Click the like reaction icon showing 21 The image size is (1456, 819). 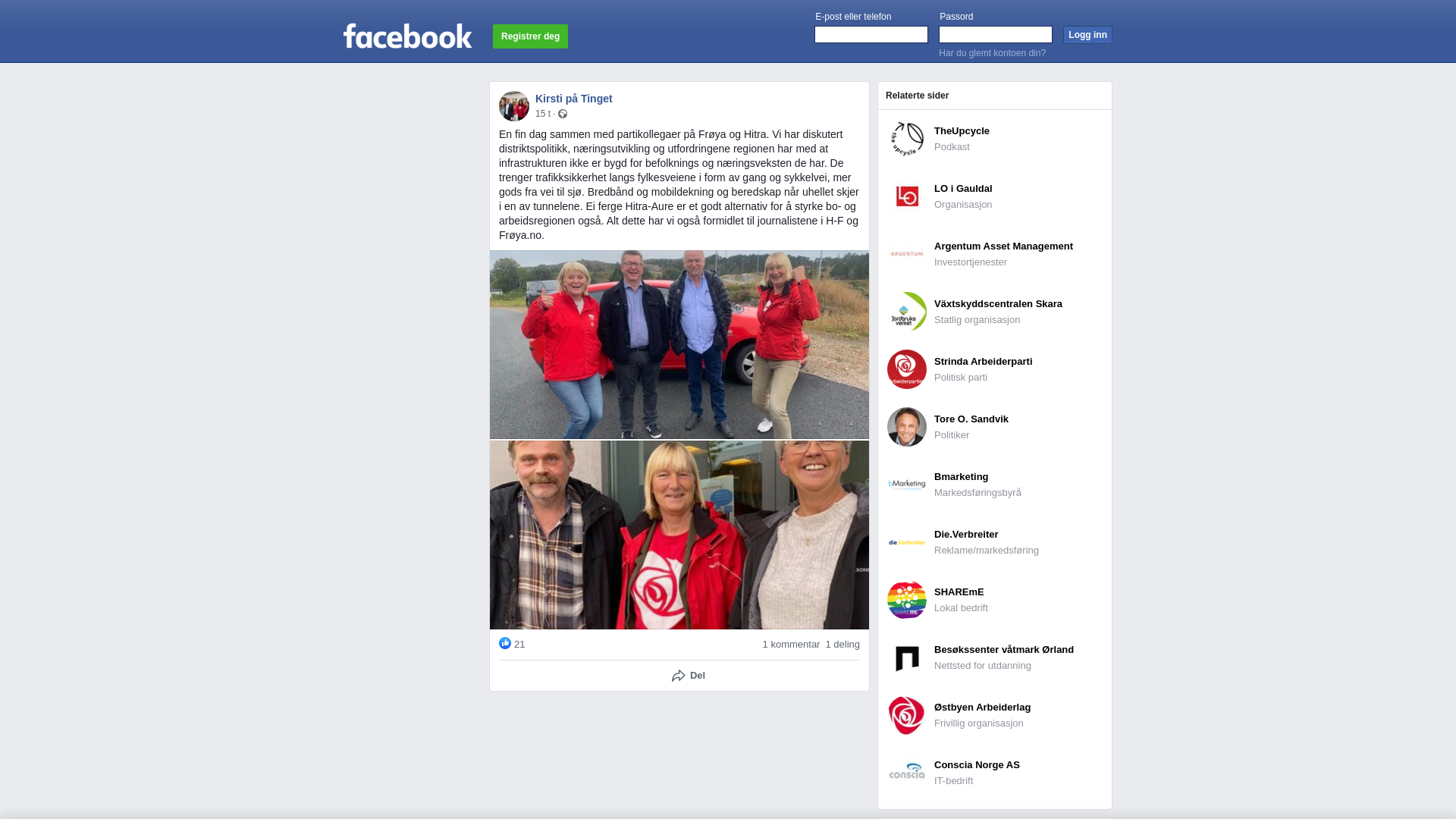coord(505,643)
